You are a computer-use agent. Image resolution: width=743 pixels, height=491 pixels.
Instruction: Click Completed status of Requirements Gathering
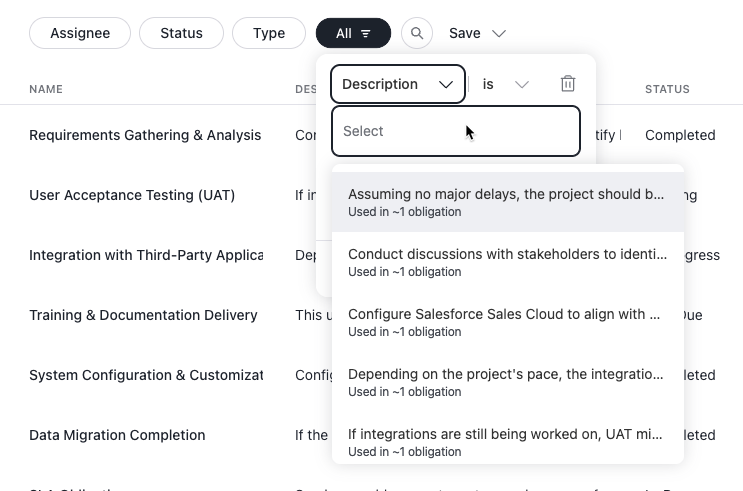tap(680, 135)
